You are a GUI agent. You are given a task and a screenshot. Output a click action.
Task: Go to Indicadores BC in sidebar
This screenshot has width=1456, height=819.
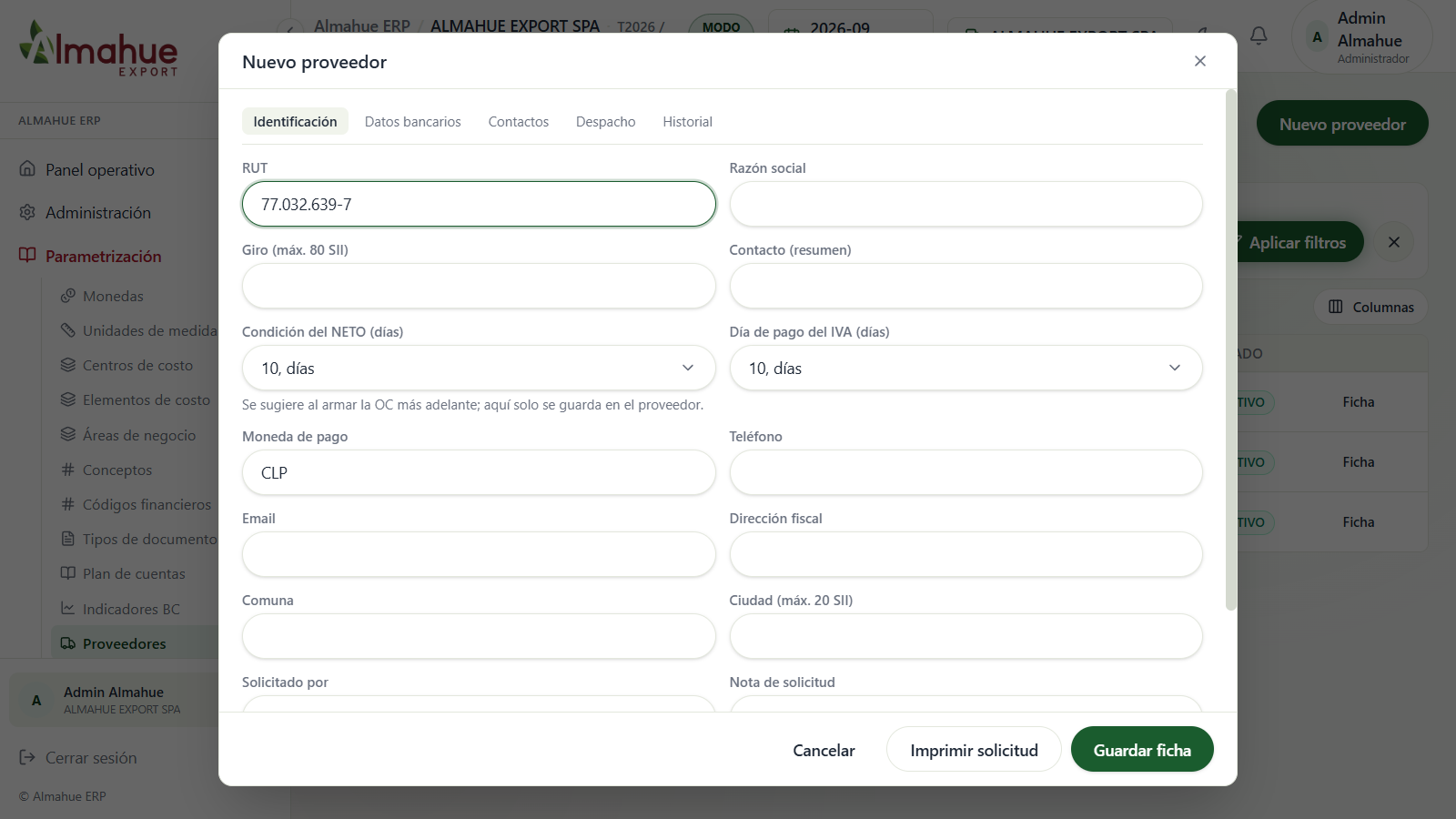[x=131, y=609]
